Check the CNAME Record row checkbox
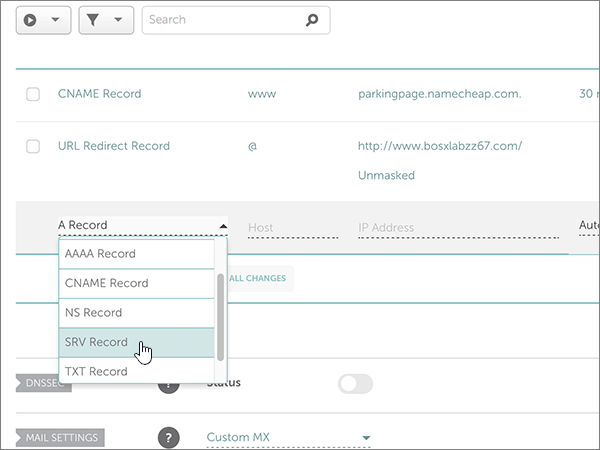This screenshot has width=600, height=450. point(33,94)
